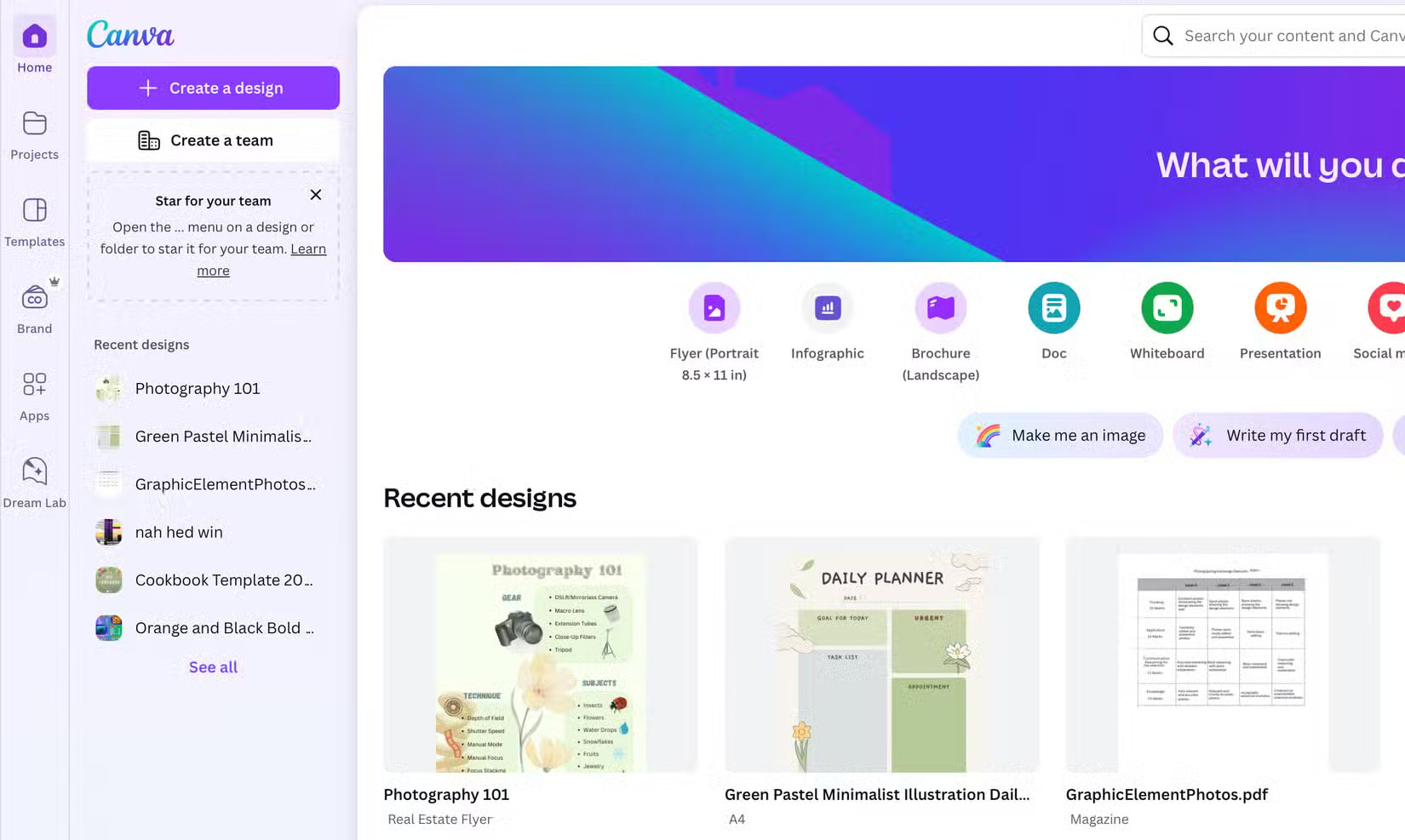1405x840 pixels.
Task: Switch to the Templates section
Action: click(x=34, y=220)
